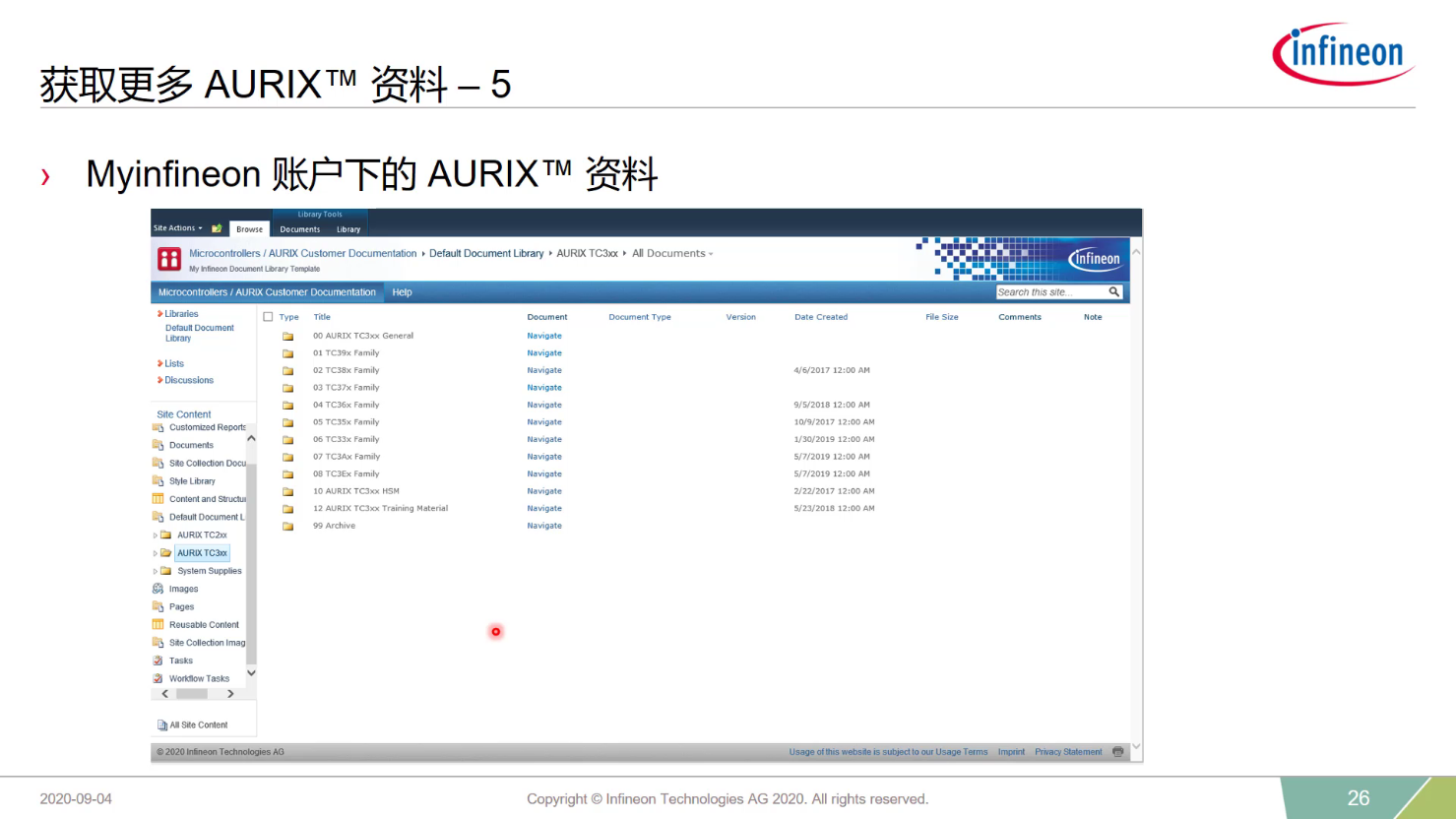1456x819 pixels.
Task: Open All Site Content link
Action: tap(198, 725)
